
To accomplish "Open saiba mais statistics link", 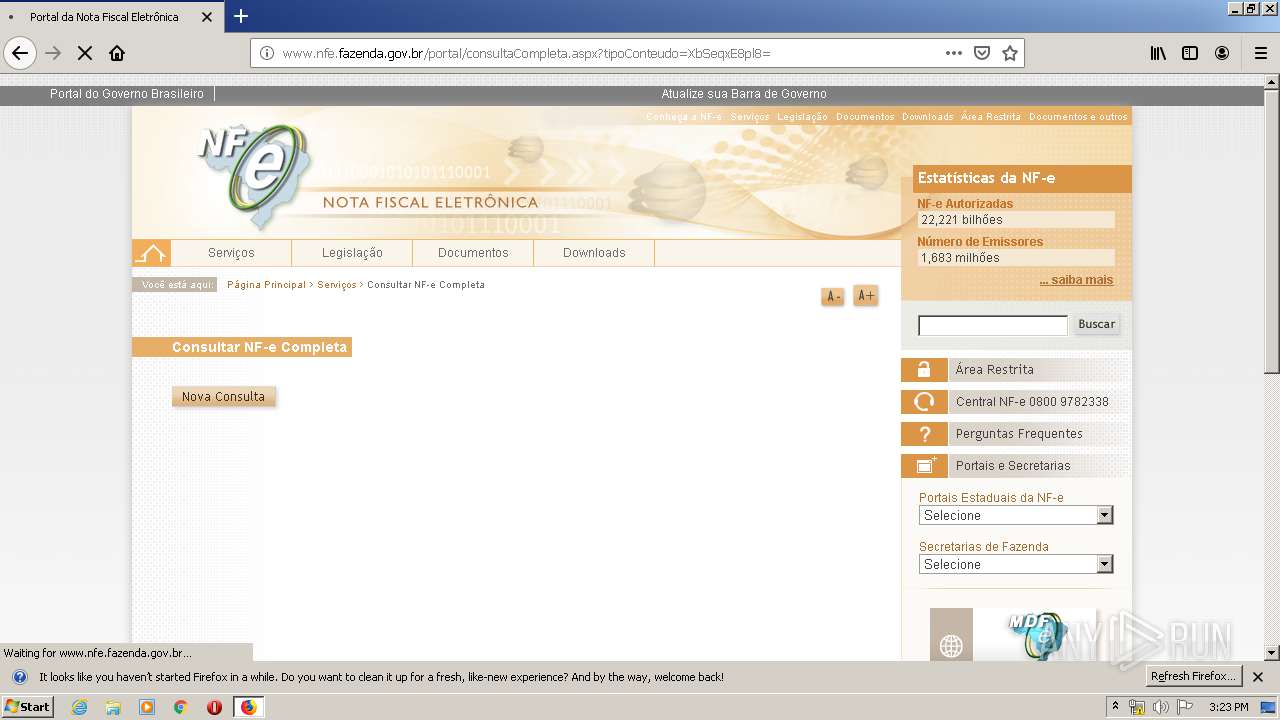I will (x=1076, y=280).
